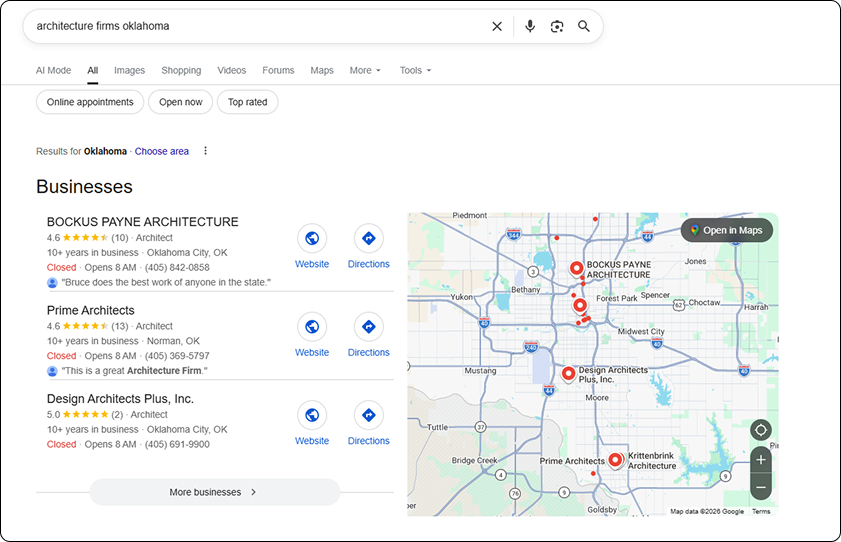Zoom out the map with minus
This screenshot has height=542, width=841.
(761, 487)
